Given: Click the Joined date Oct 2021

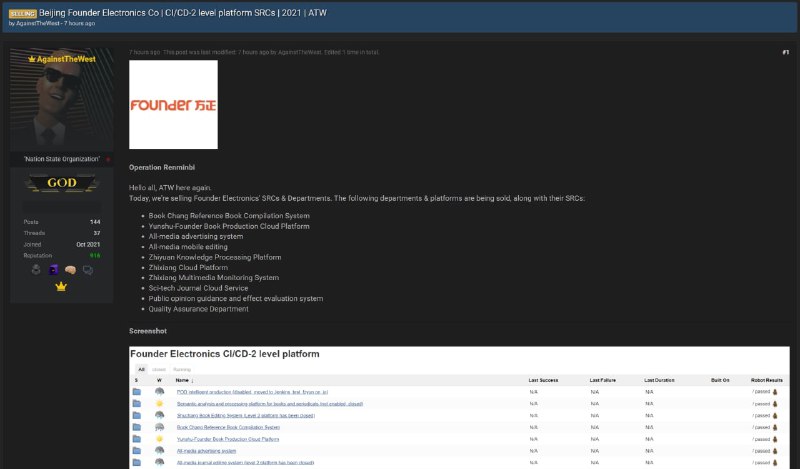Looking at the screenshot, I should pyautogui.click(x=88, y=244).
